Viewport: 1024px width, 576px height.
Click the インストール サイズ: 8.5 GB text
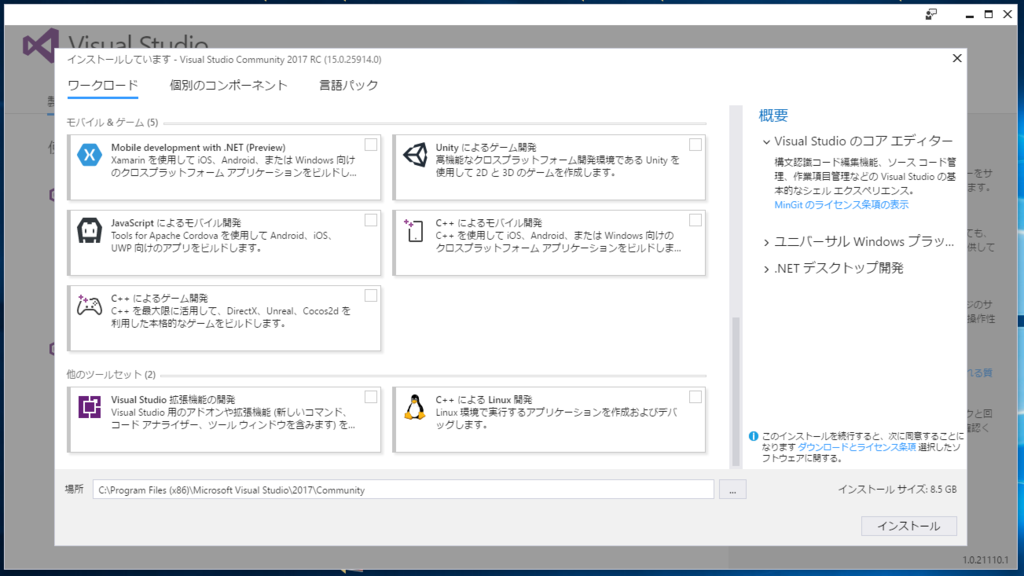[897, 489]
